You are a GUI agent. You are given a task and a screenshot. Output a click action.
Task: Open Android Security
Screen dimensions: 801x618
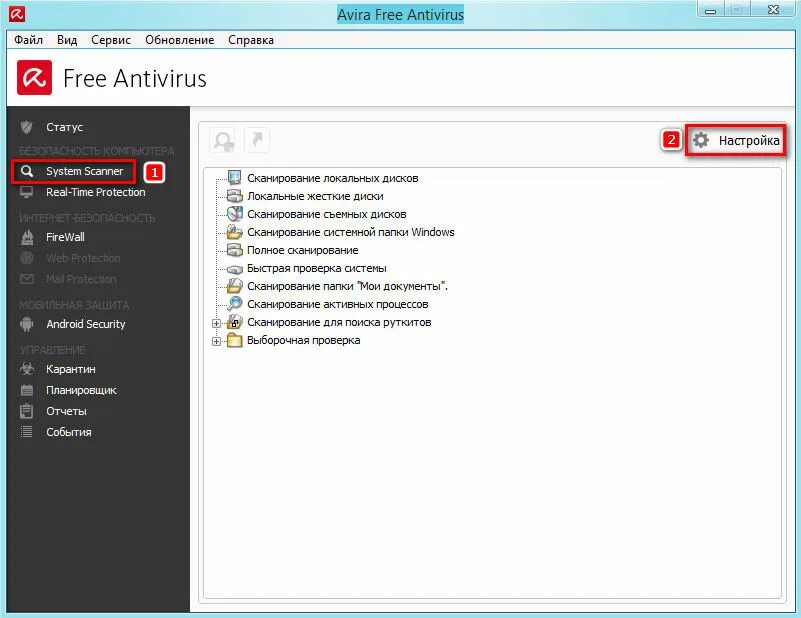(x=86, y=324)
